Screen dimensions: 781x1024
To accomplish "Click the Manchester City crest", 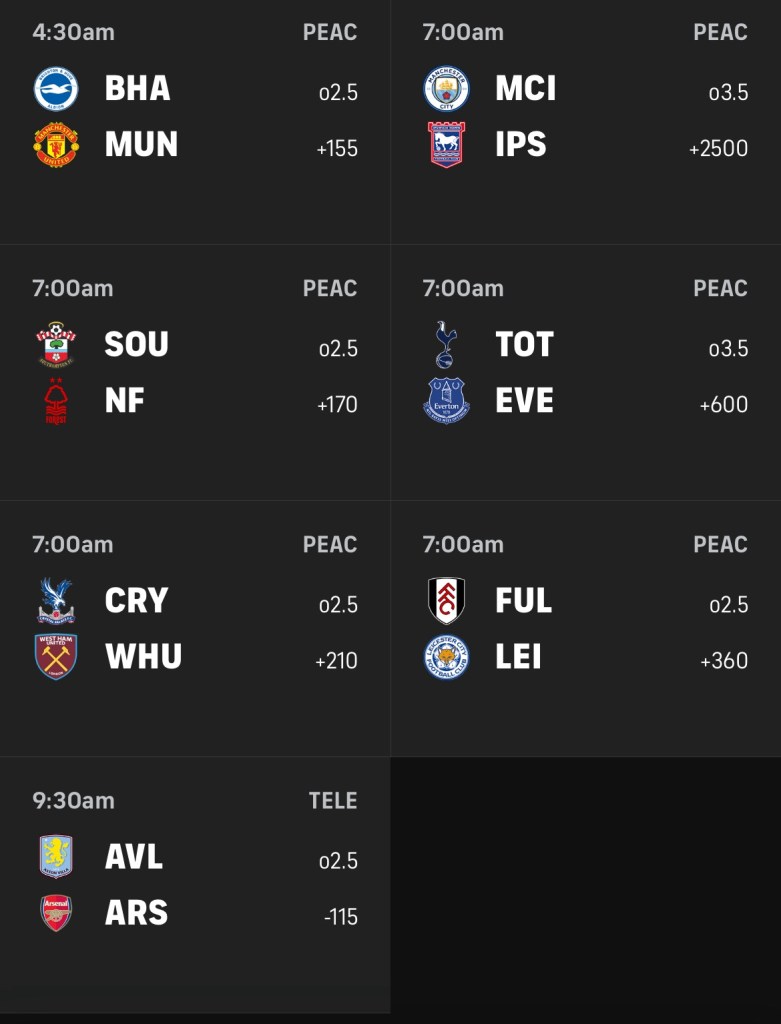I will 446,89.
